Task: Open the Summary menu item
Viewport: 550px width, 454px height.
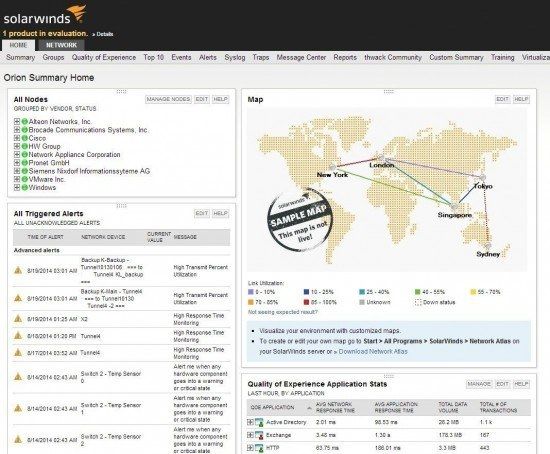Action: pos(20,57)
